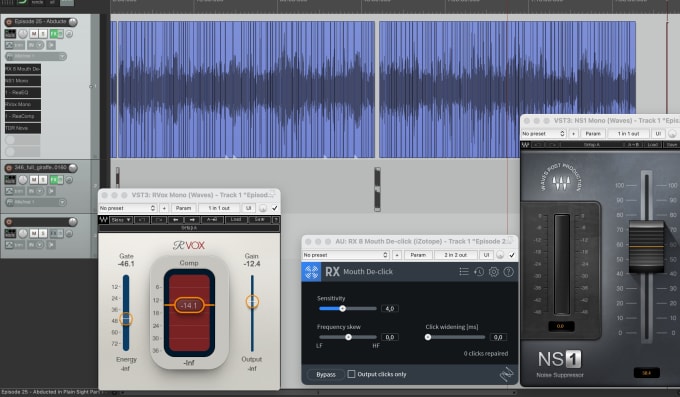Viewport: 680px width, 397px height.
Task: Open NS1 Mono No preset dropdown
Action: (544, 134)
